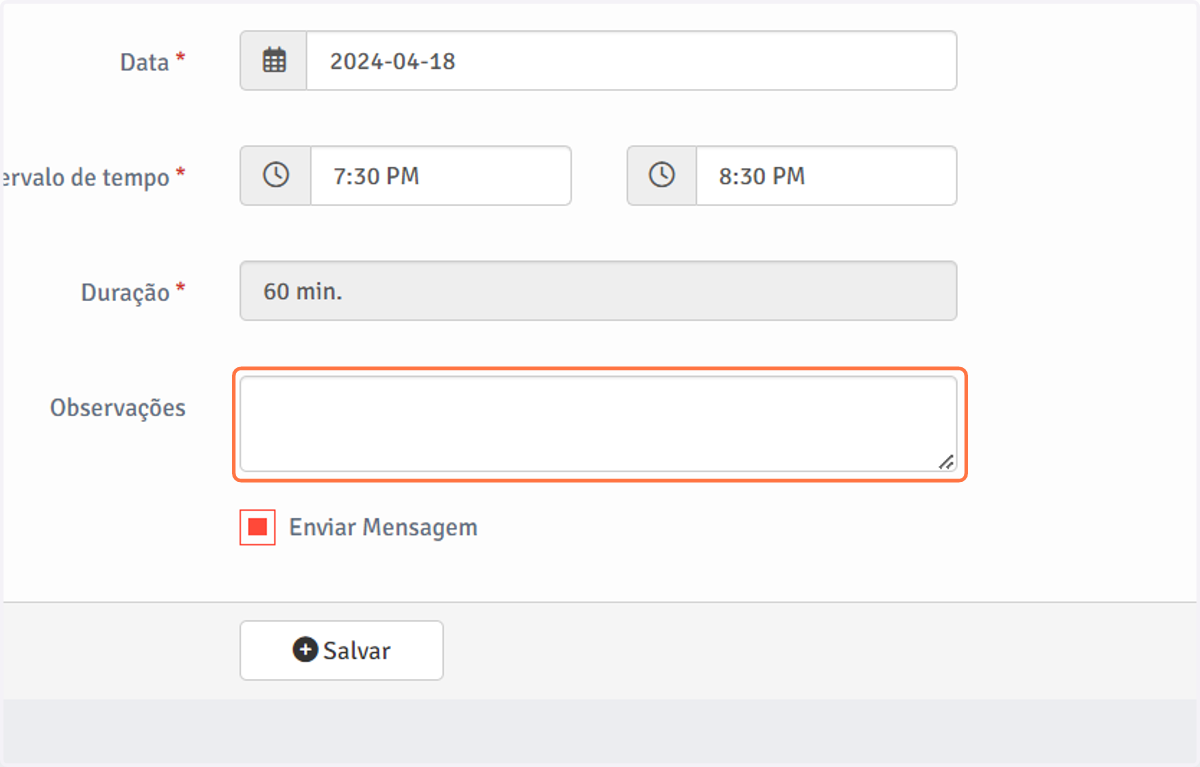
Task: Click the asterisk beside Intervalo de tempo
Action: point(180,174)
